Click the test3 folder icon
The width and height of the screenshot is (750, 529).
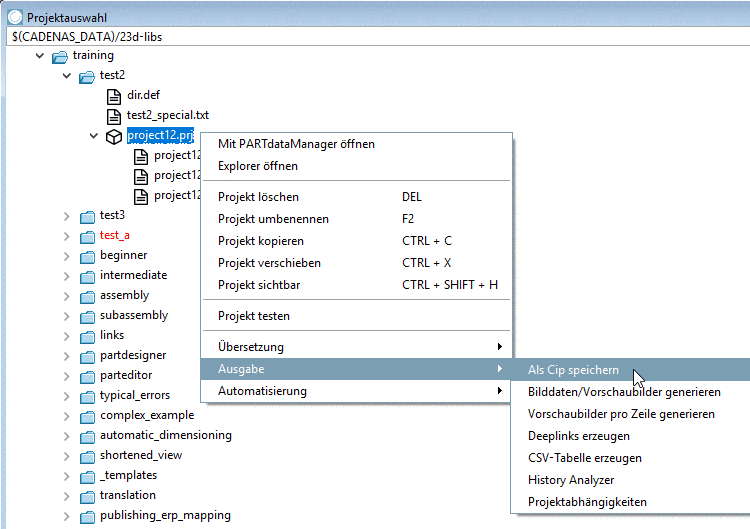(87, 217)
